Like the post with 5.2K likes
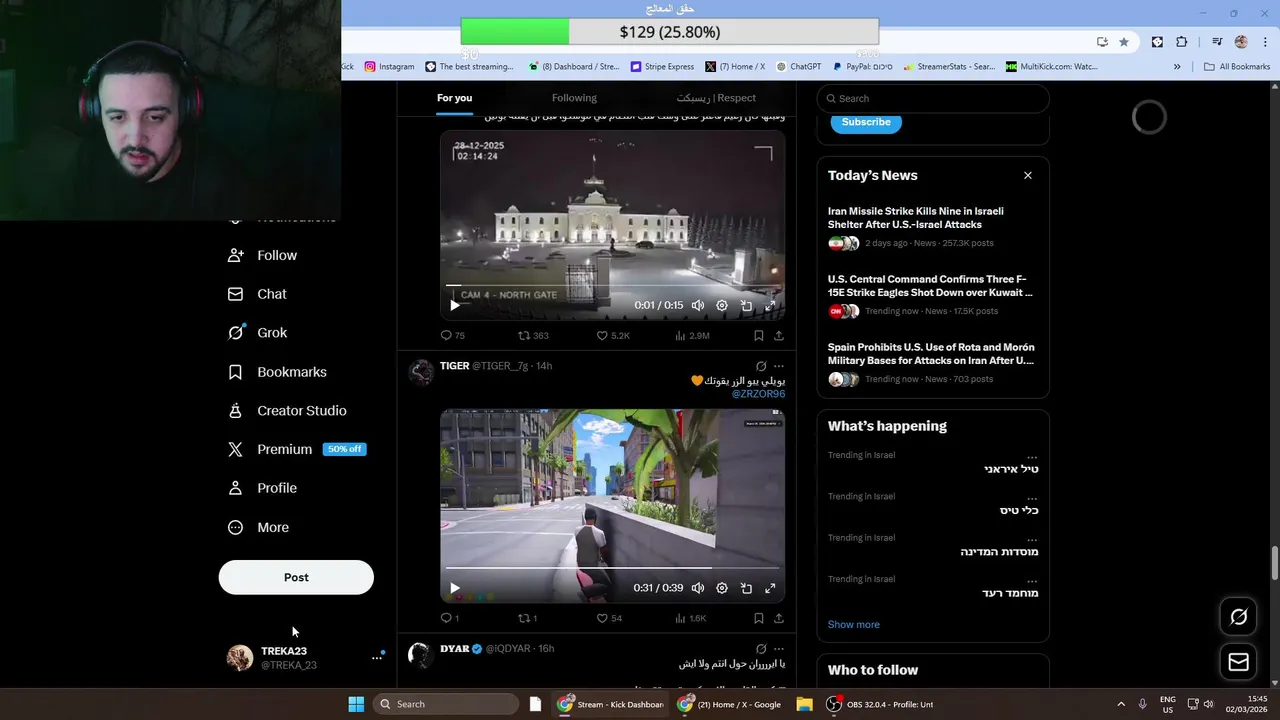The height and width of the screenshot is (720, 1280). 613,335
